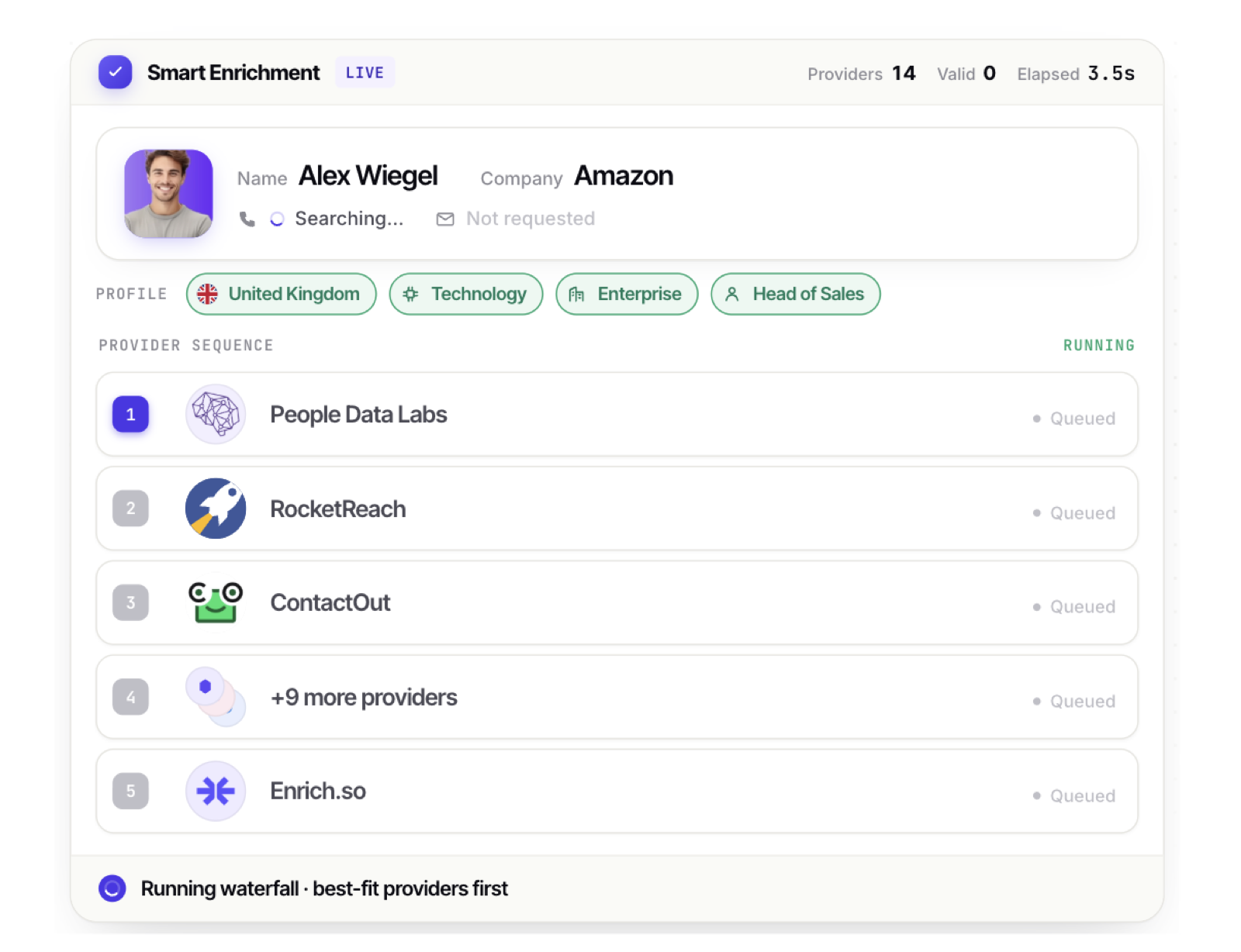Click the Not requested email status
This screenshot has height=952, width=1241.
pyautogui.click(x=531, y=219)
